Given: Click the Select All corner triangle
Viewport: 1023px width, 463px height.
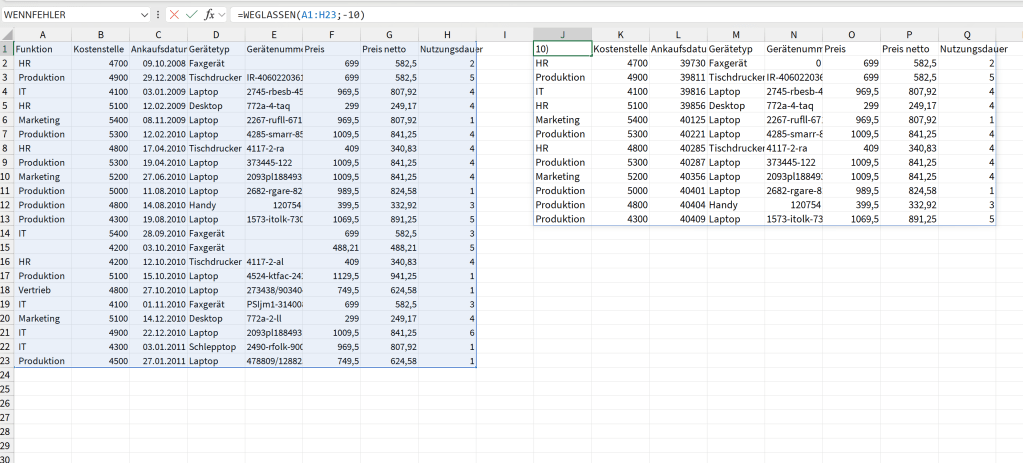Looking at the screenshot, I should tap(6, 35).
